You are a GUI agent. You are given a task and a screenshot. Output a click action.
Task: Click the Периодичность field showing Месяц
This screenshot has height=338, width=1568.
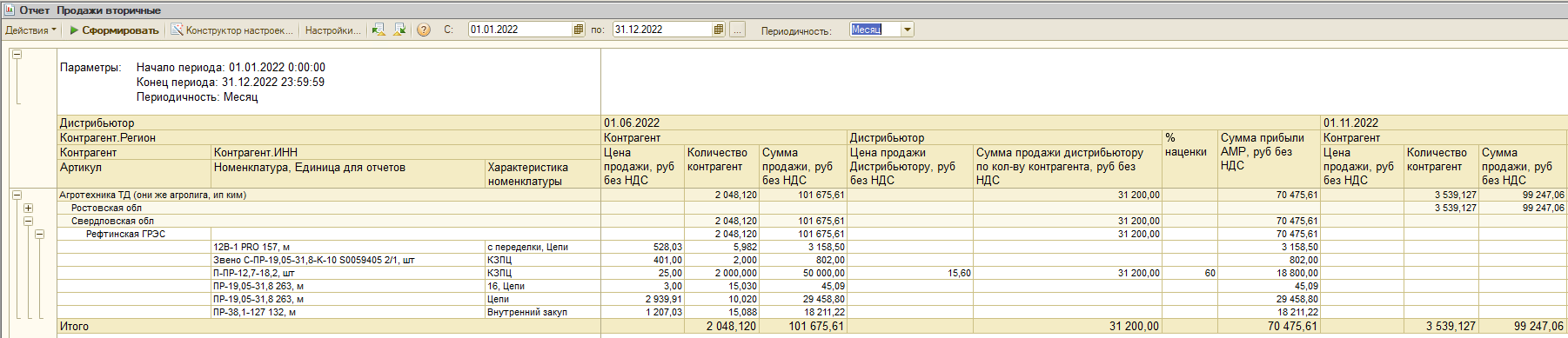click(x=874, y=30)
